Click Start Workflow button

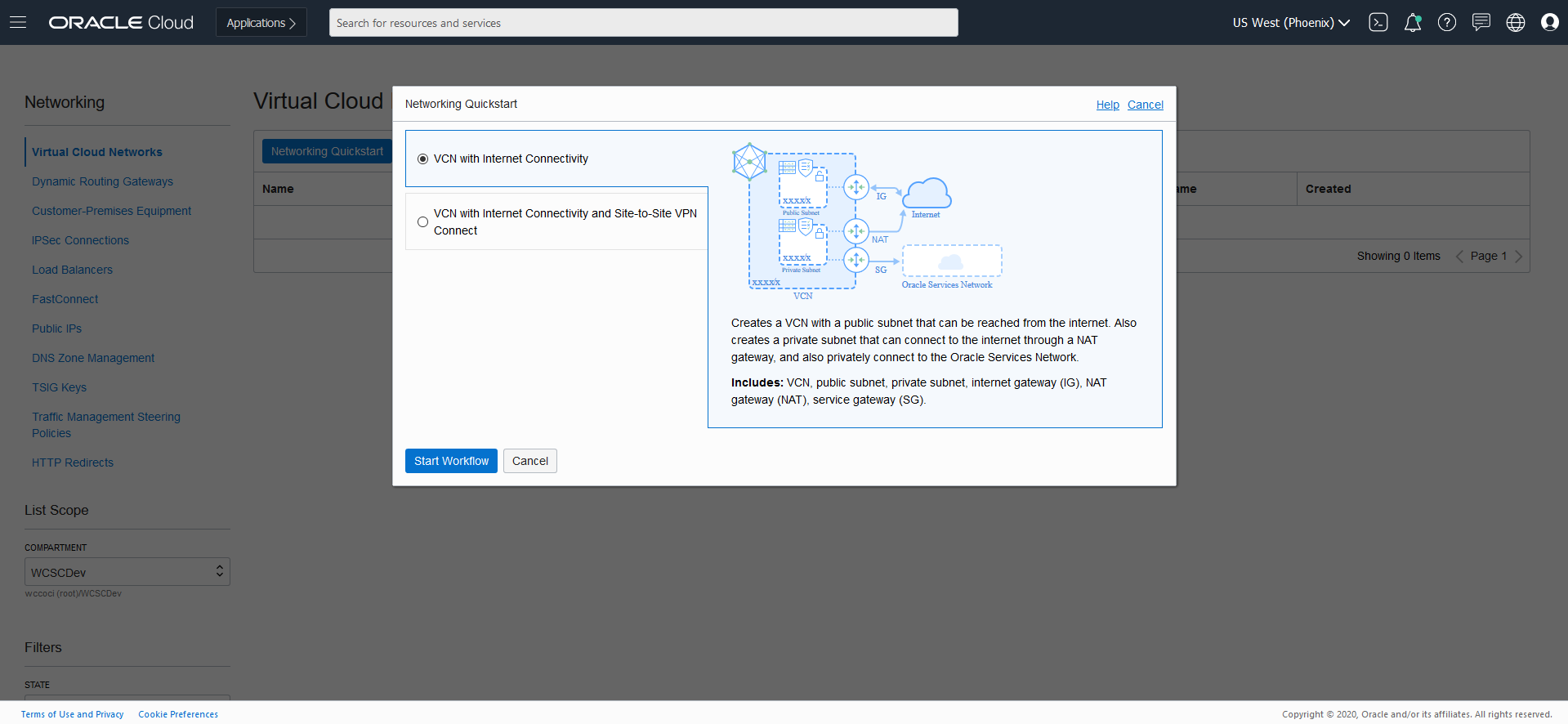[x=451, y=461]
